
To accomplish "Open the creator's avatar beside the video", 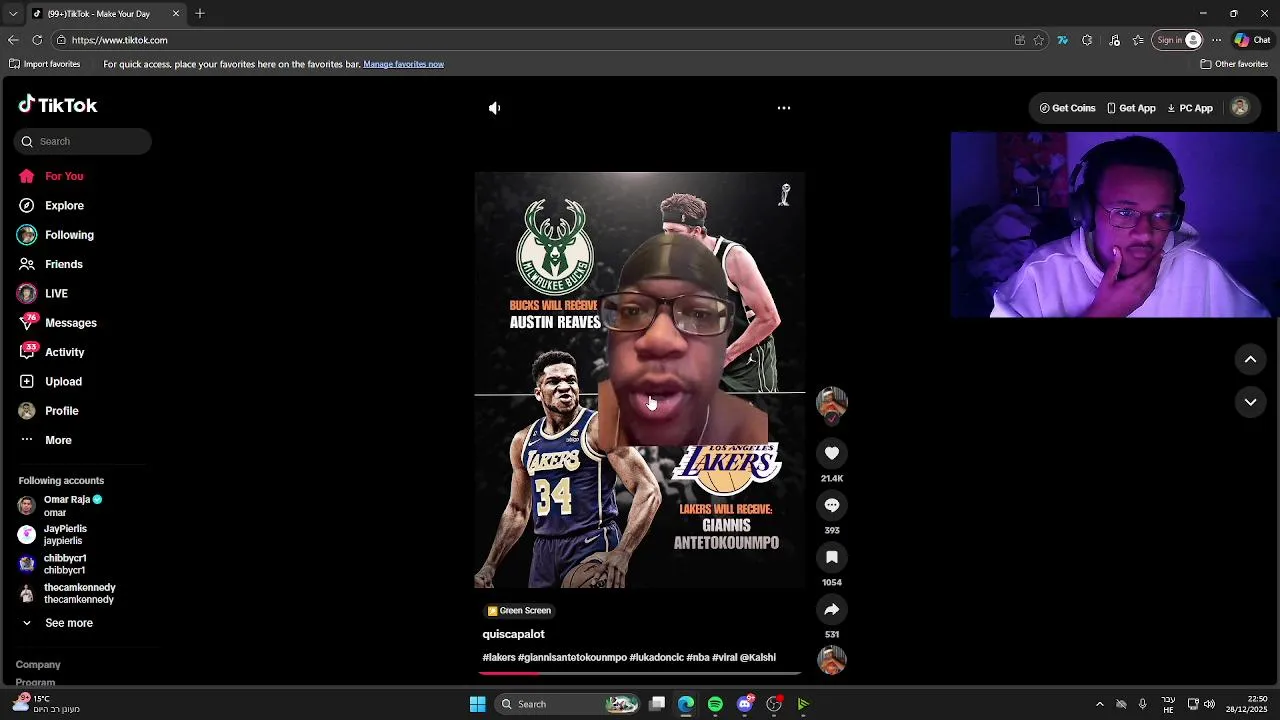I will click(832, 402).
